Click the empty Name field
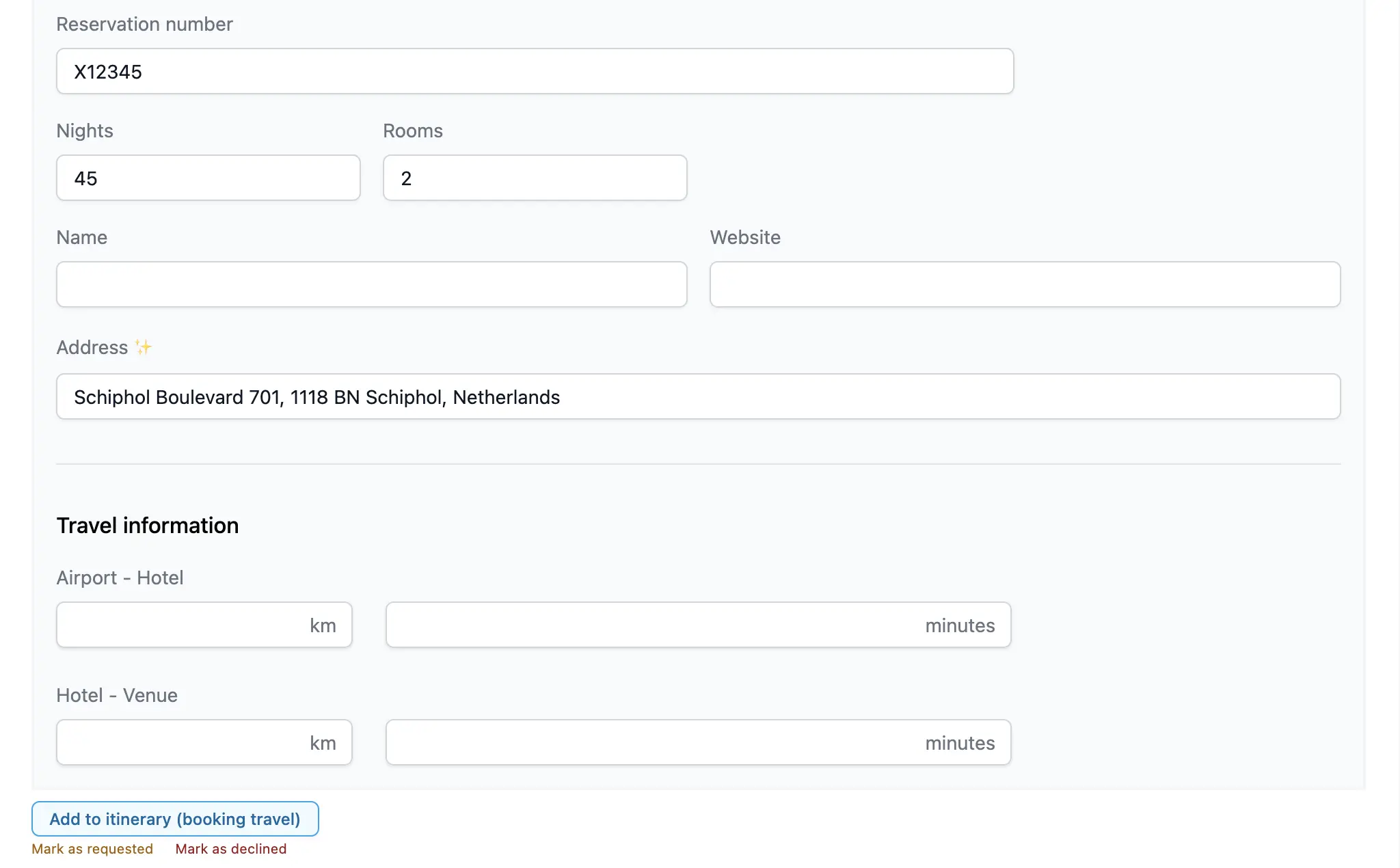Image resolution: width=1400 pixels, height=868 pixels. click(x=371, y=284)
